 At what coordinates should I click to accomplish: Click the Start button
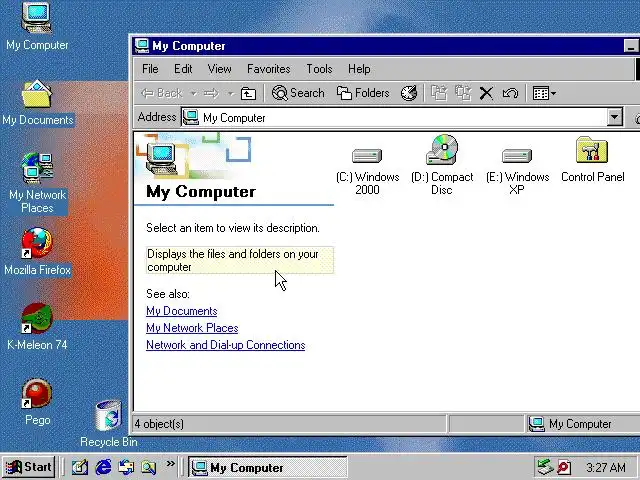29,467
